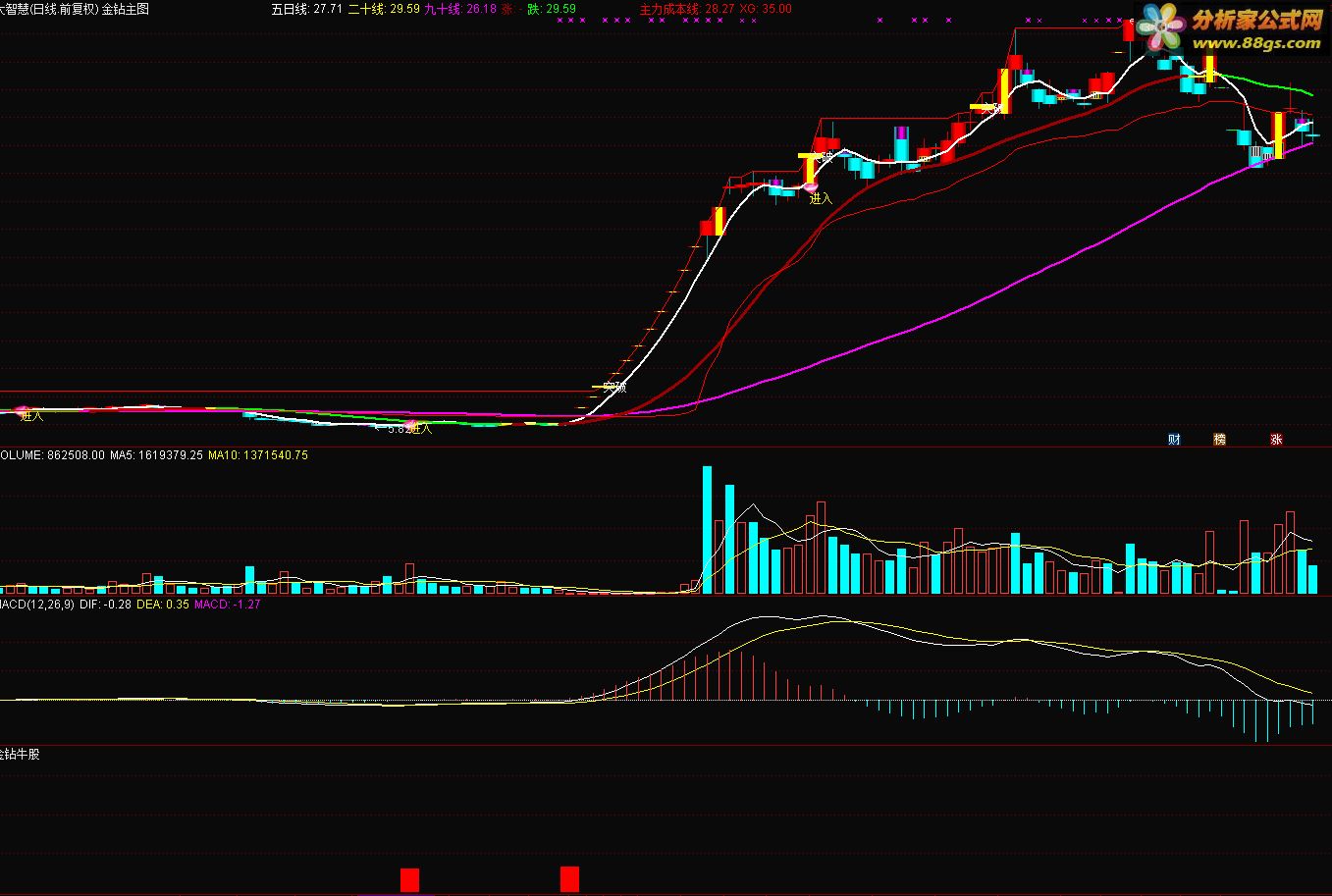The height and width of the screenshot is (896, 1332).
Task: Click the MACD(12,26,9) indicator title
Action: coord(37,605)
